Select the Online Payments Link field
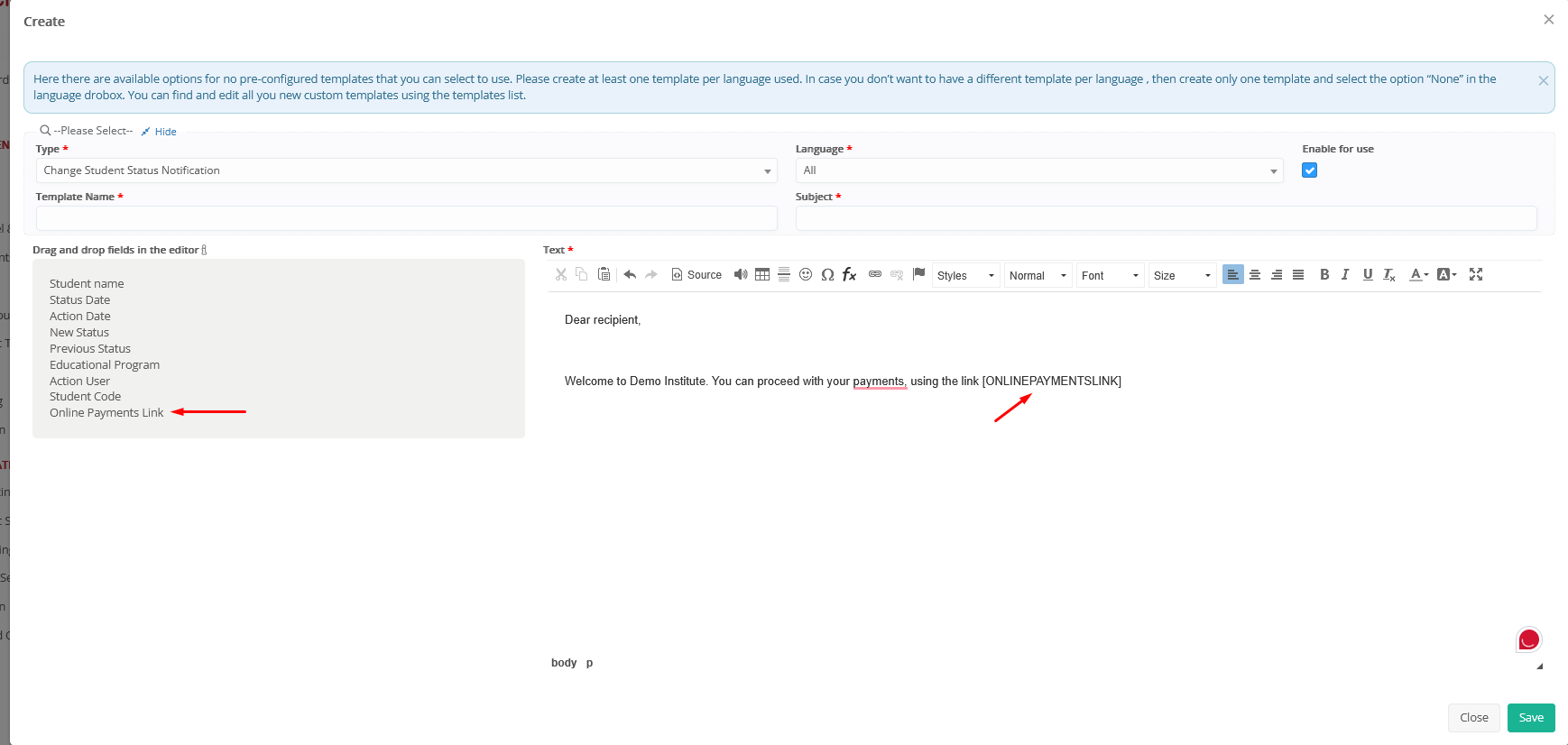The width and height of the screenshot is (1568, 745). 106,413
